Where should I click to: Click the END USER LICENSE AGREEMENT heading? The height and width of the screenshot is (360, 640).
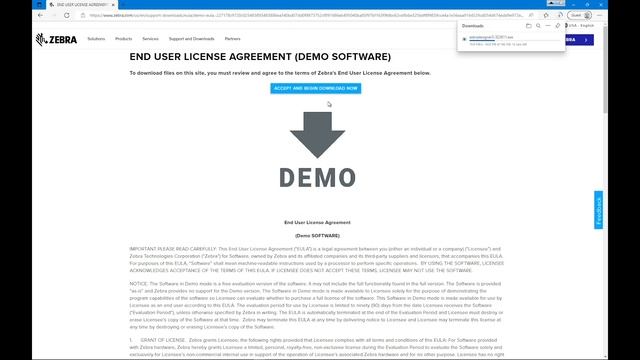(260, 57)
